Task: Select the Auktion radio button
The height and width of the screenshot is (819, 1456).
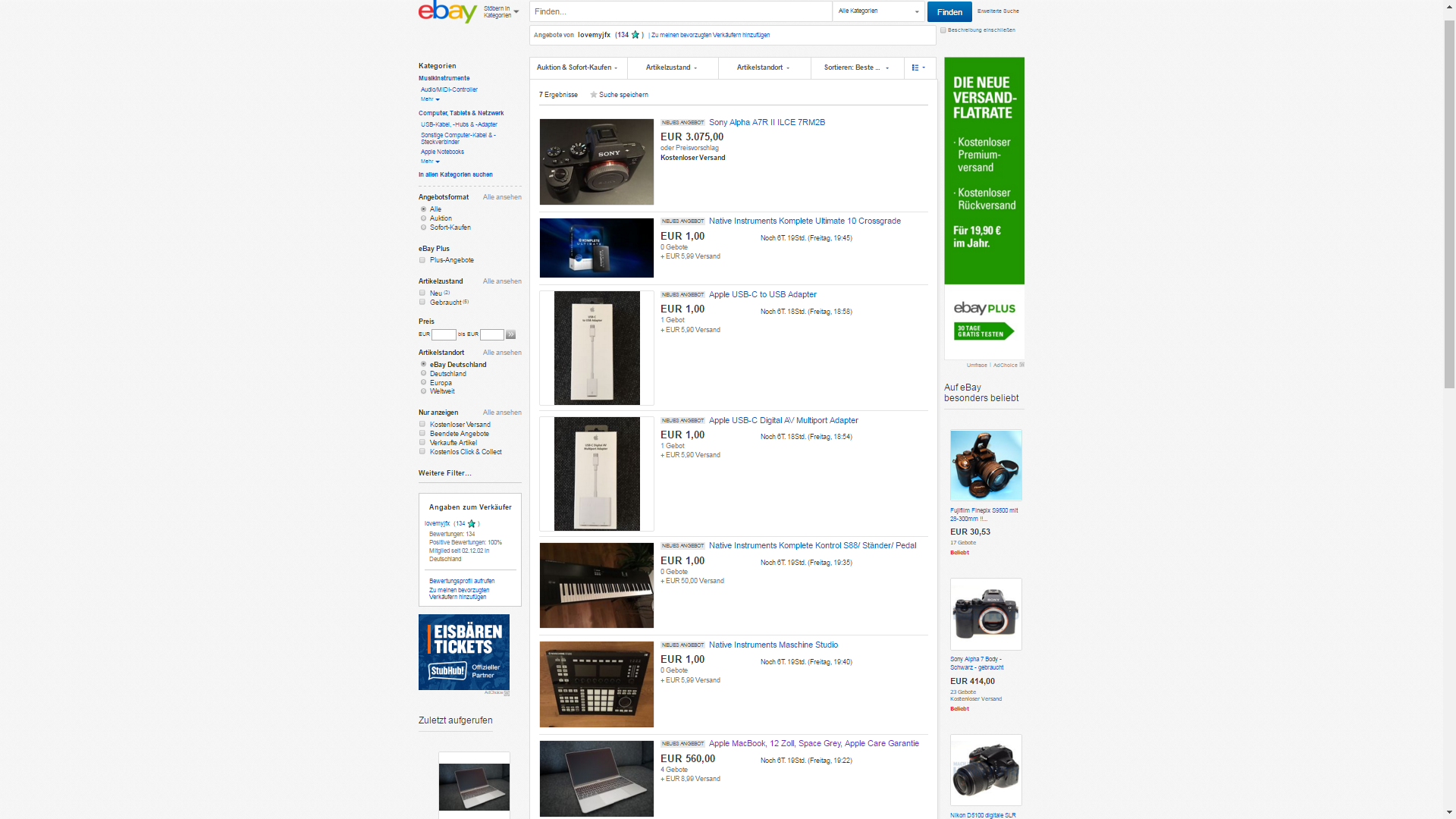Action: [x=423, y=218]
